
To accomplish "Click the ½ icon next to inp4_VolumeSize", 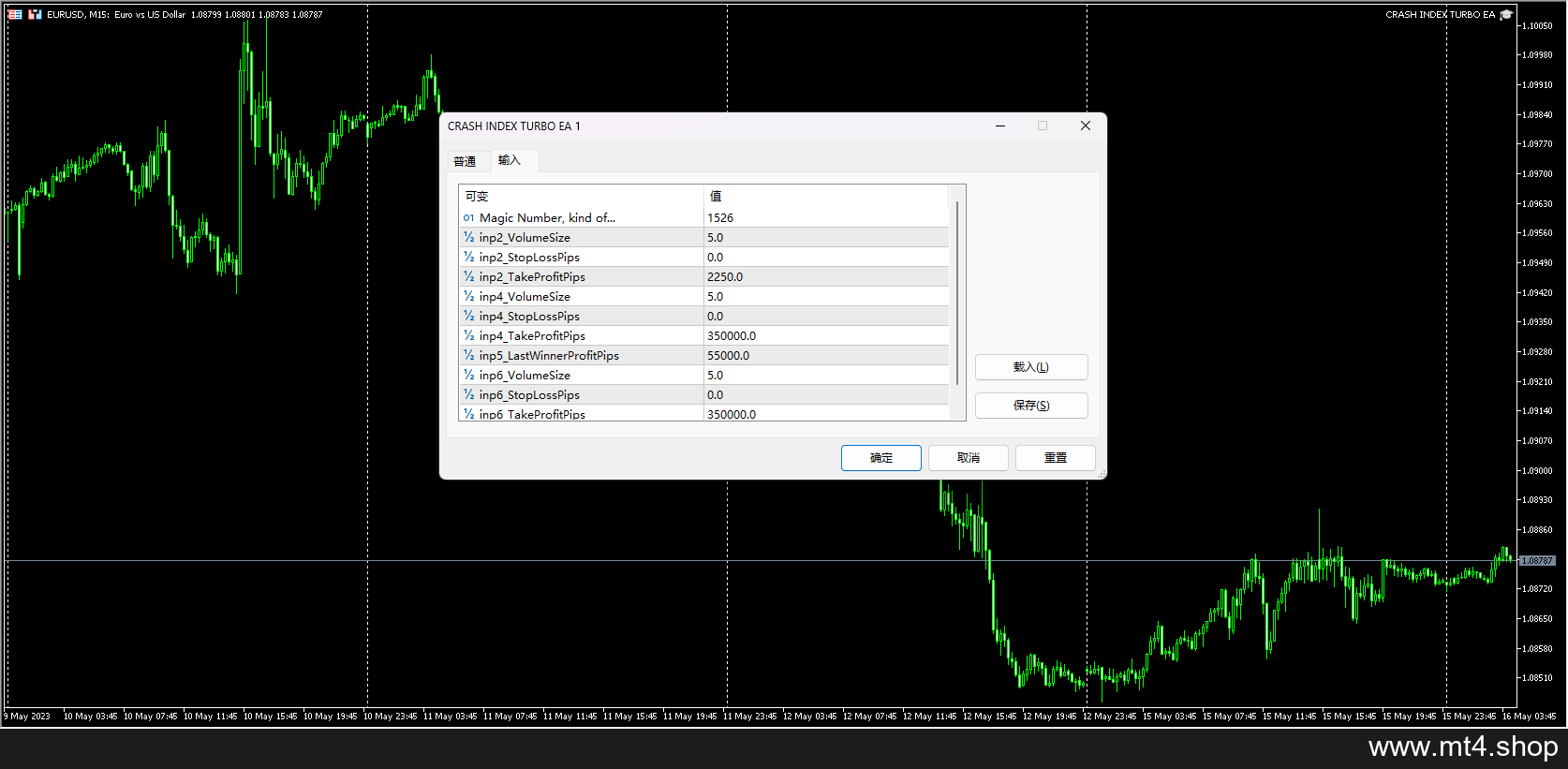I will (x=468, y=296).
